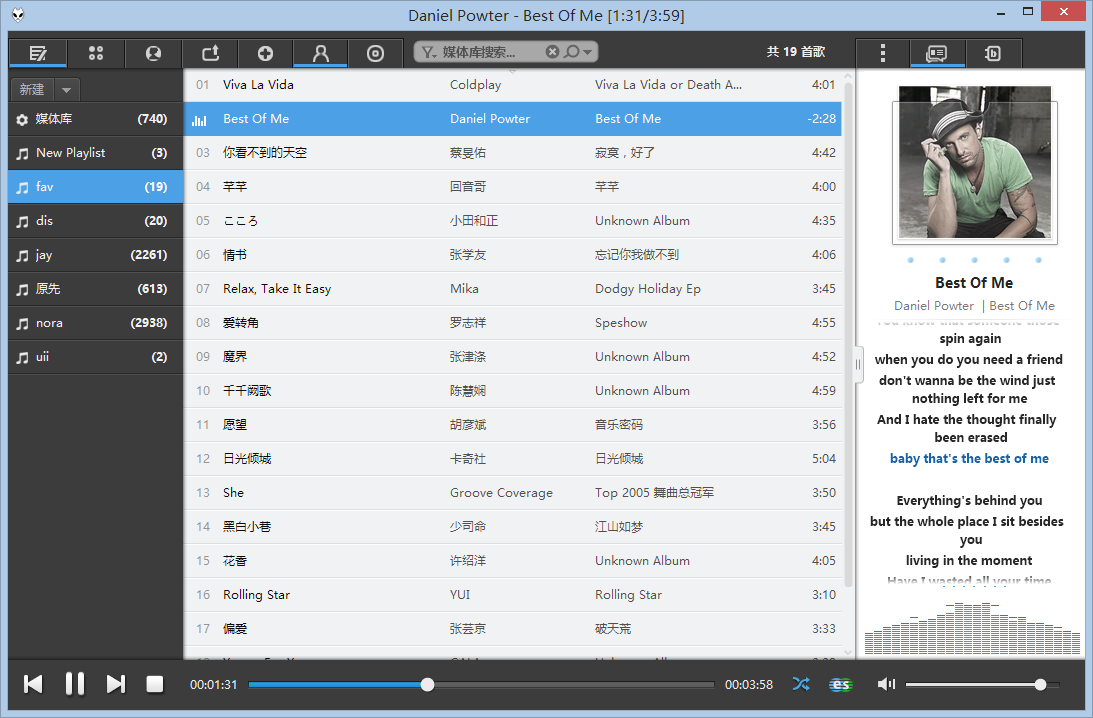The image size is (1093, 718).
Task: Click the export/share toolbar icon
Action: (x=212, y=53)
